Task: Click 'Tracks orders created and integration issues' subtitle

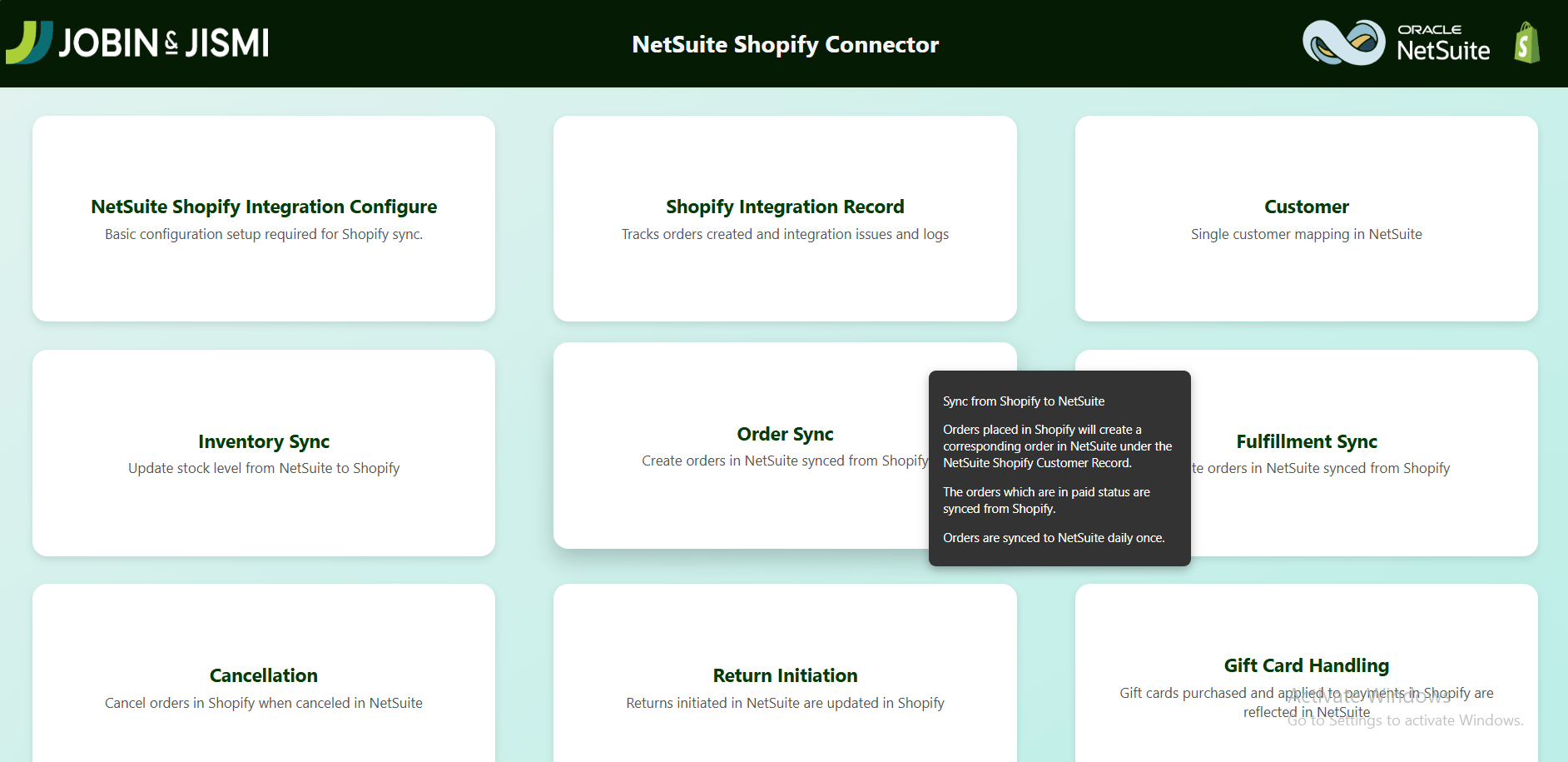Action: [x=785, y=234]
